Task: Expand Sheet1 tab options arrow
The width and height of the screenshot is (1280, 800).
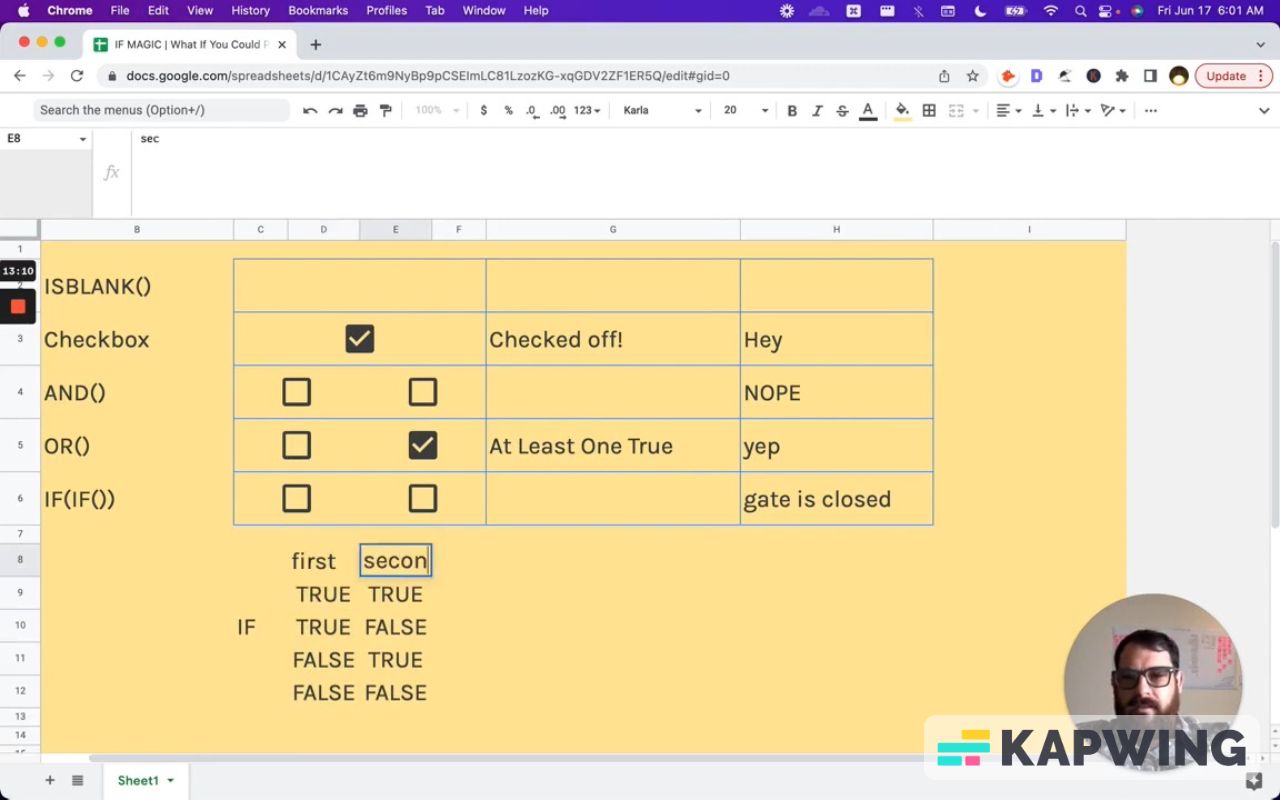Action: (170, 780)
